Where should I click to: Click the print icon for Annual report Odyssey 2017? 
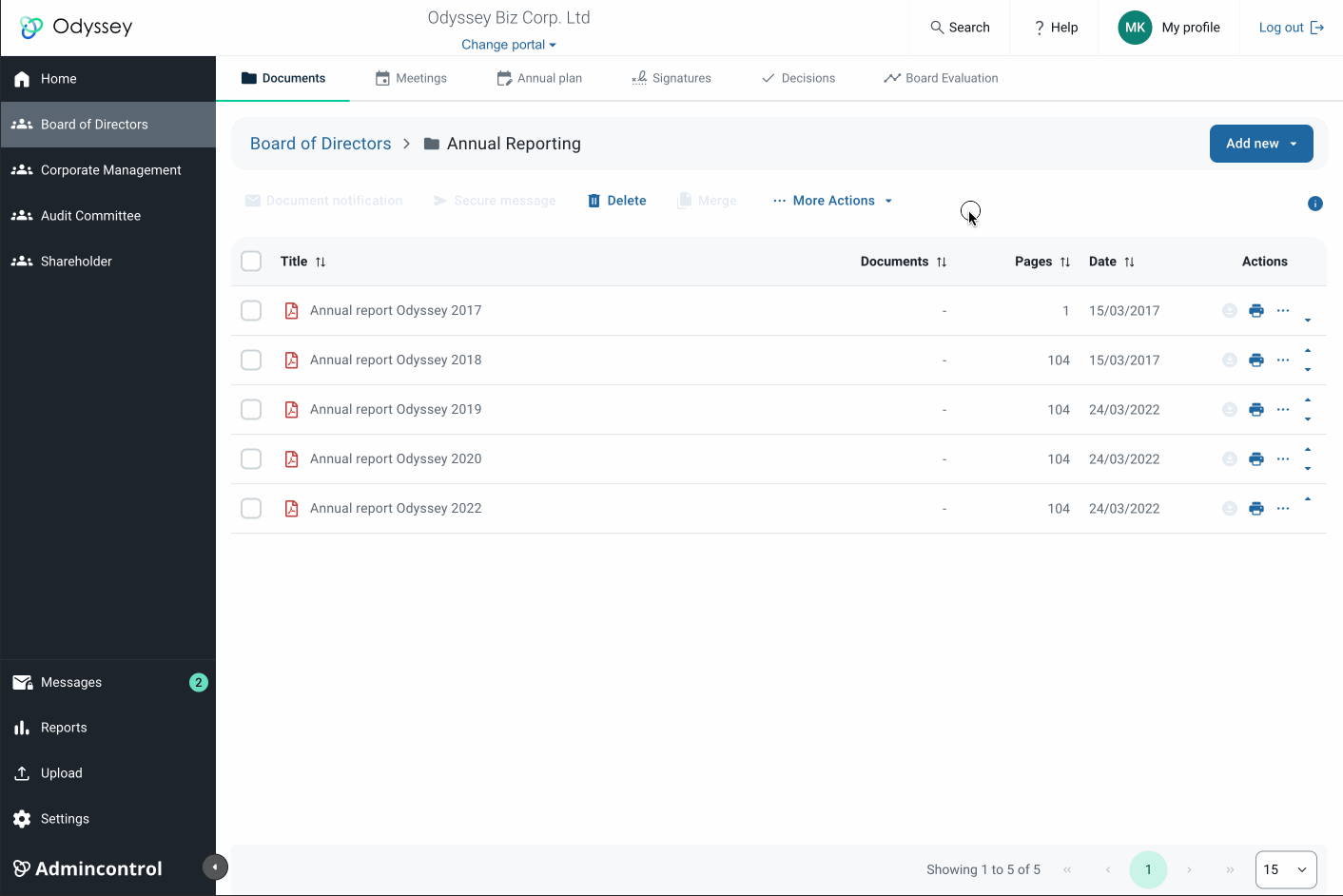[1256, 311]
